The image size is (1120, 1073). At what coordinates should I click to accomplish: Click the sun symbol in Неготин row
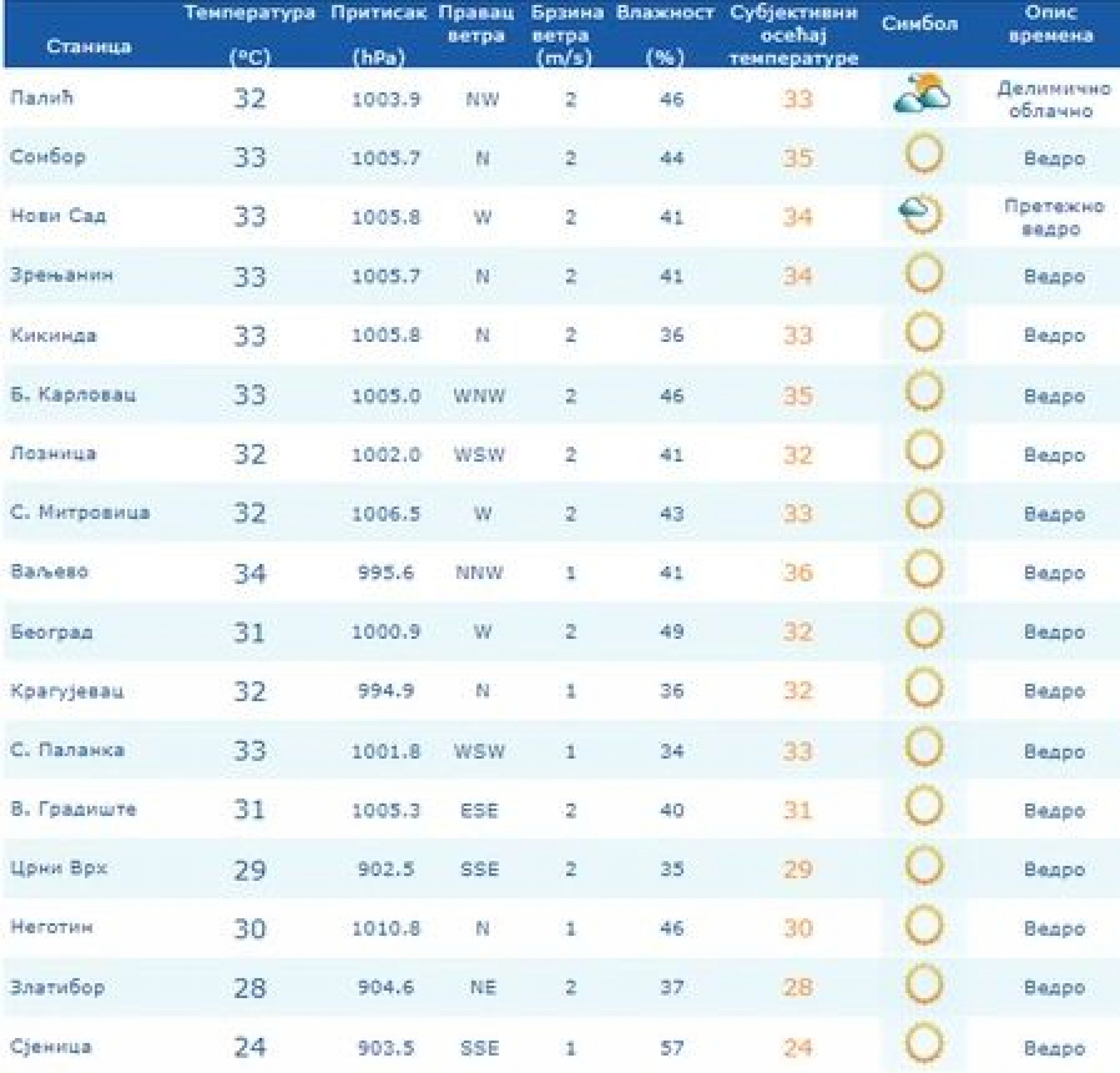(924, 925)
